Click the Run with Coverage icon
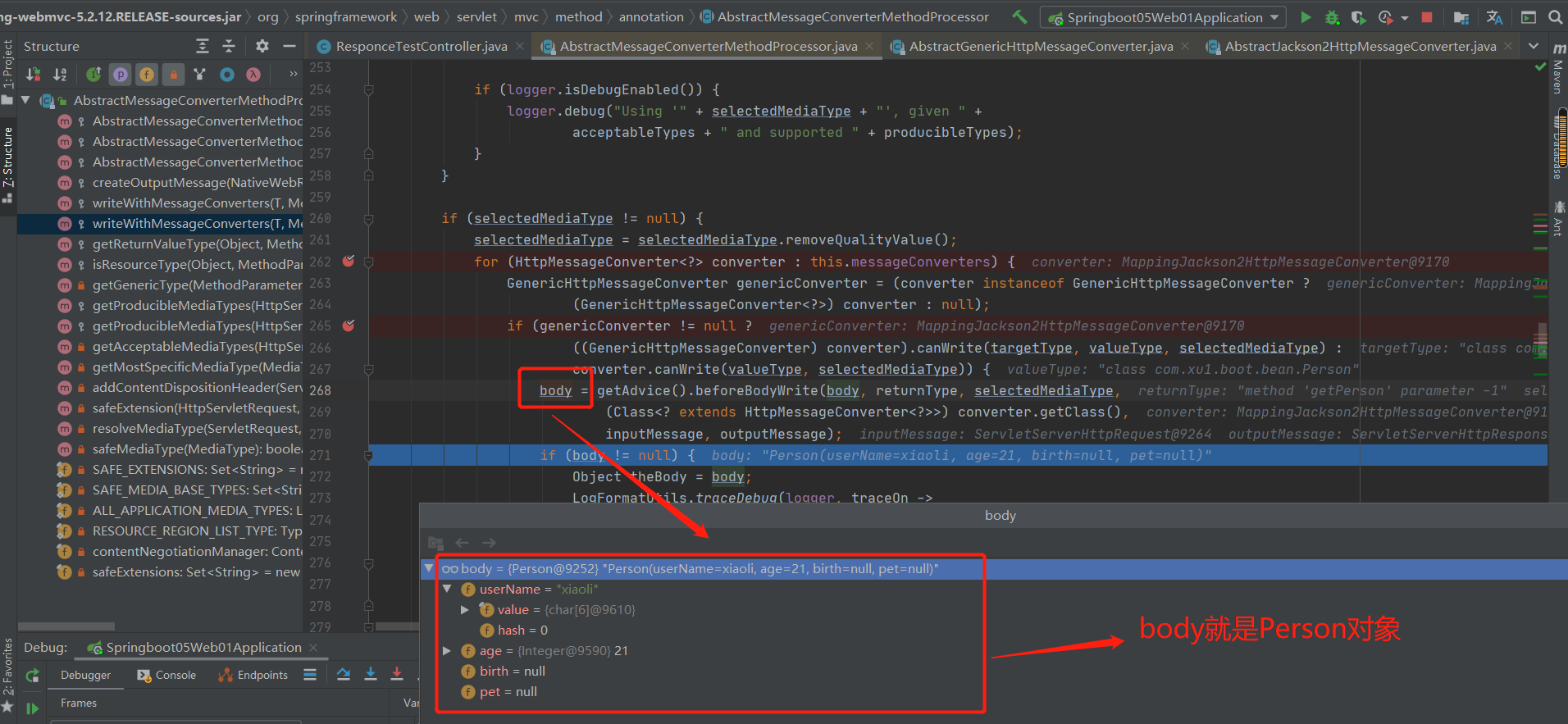 pyautogui.click(x=1358, y=17)
